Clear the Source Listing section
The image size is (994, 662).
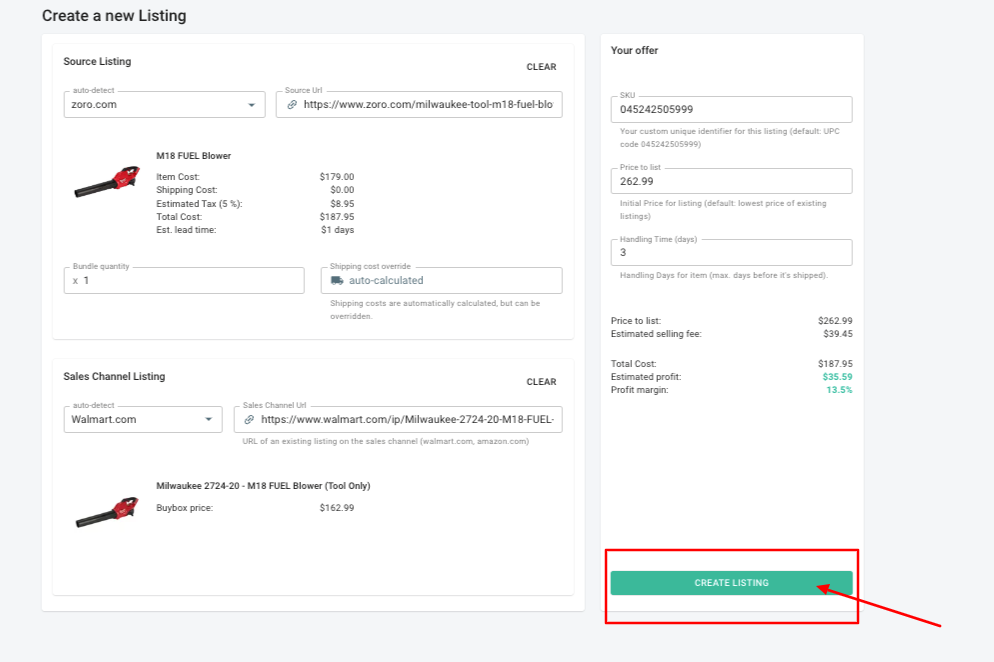pos(541,67)
